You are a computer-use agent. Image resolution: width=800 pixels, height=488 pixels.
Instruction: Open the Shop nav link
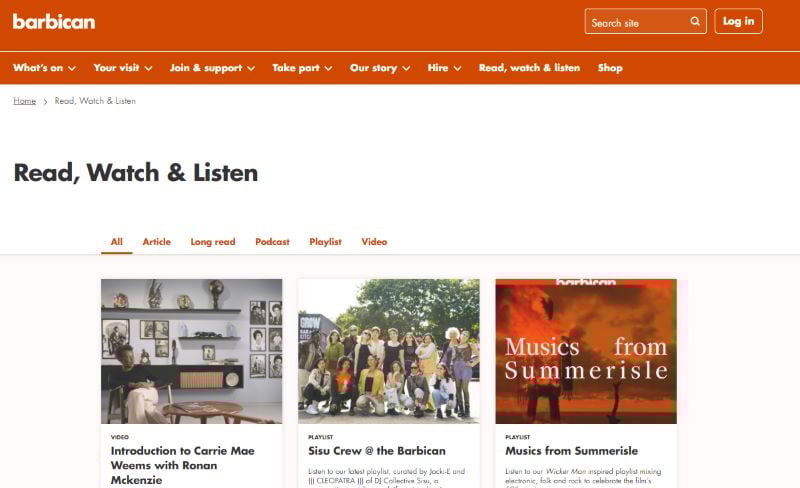(610, 68)
